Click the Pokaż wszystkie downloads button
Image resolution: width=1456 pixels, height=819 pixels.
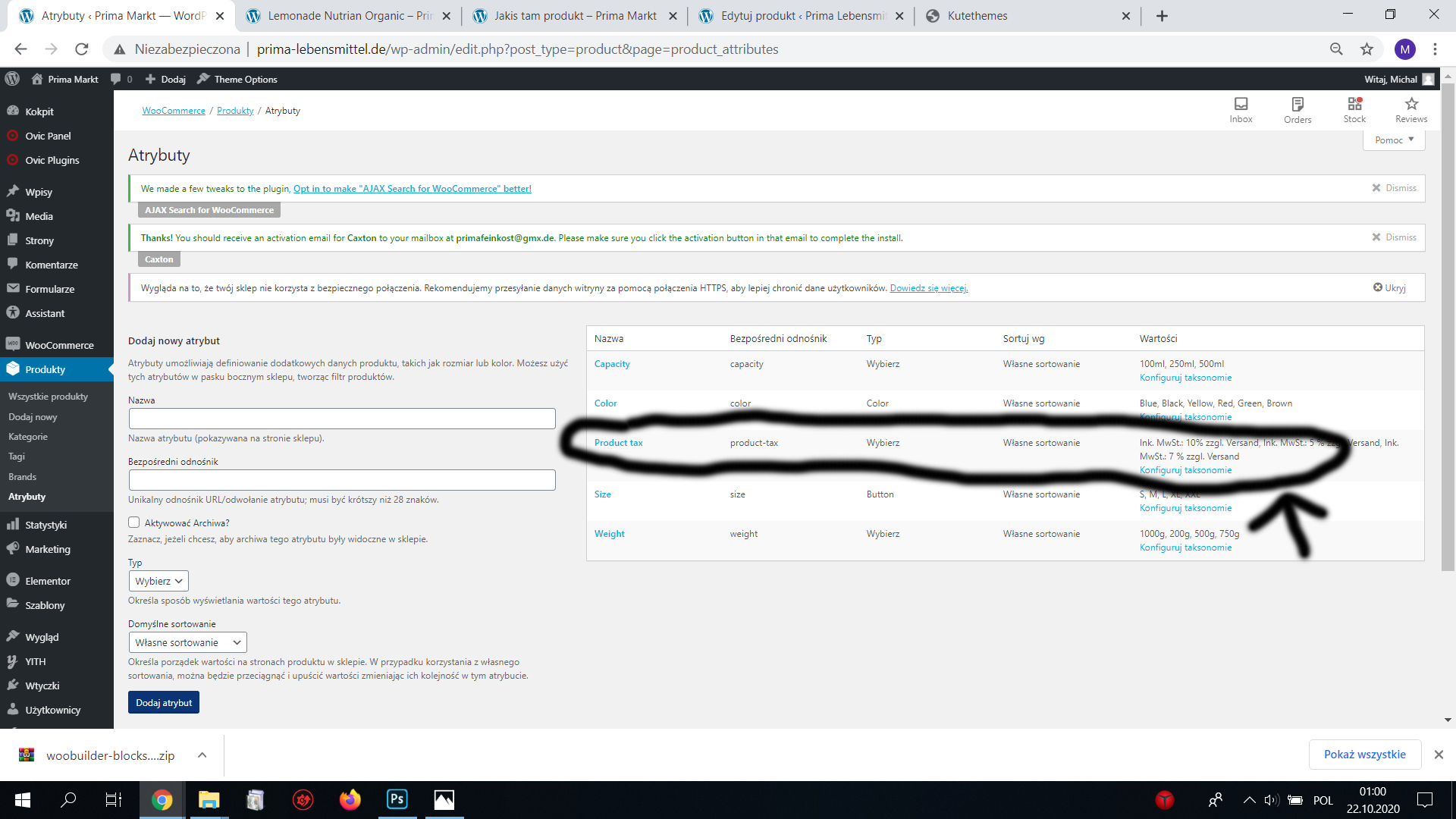(x=1364, y=755)
